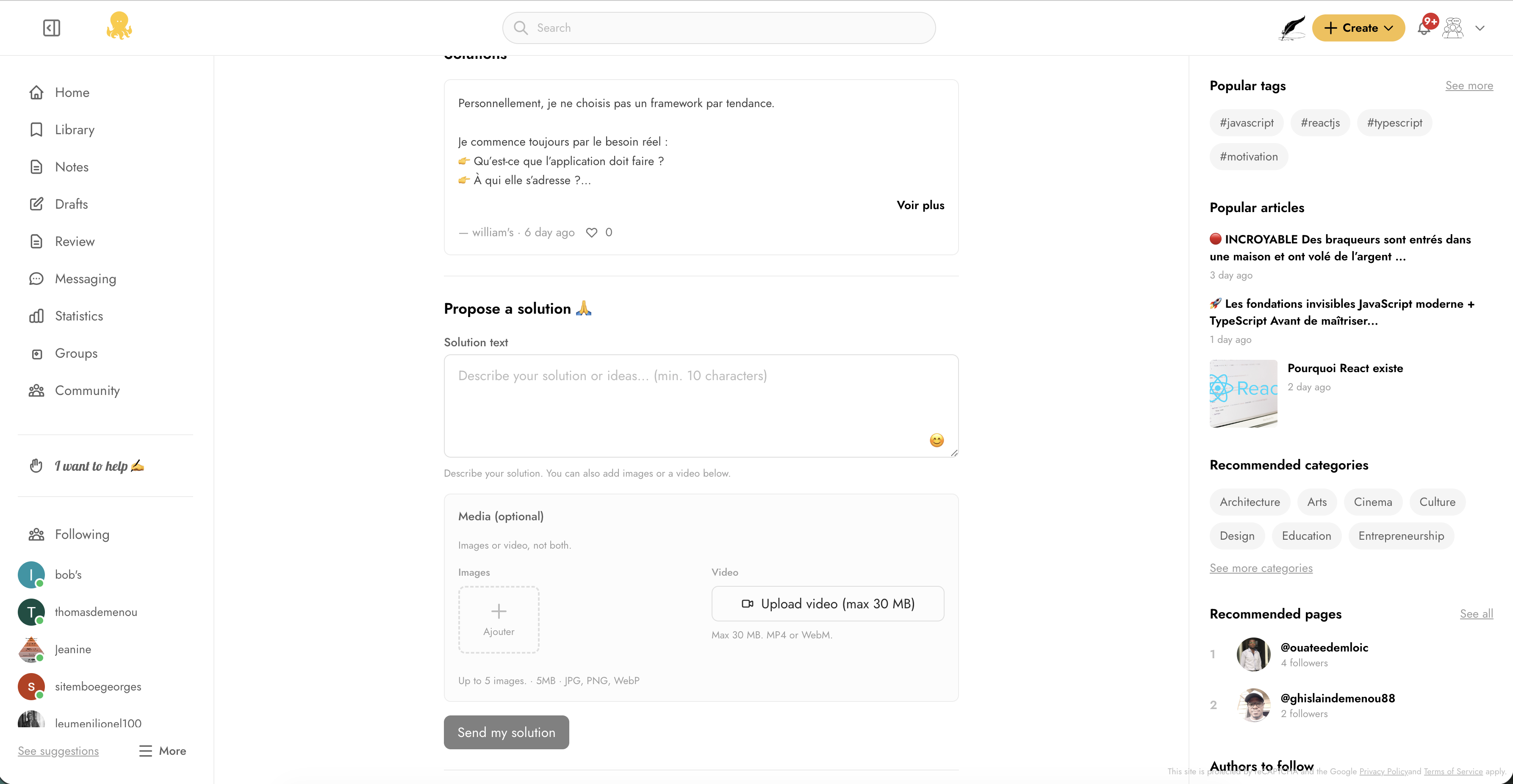Like william's solution with heart icon

point(591,232)
